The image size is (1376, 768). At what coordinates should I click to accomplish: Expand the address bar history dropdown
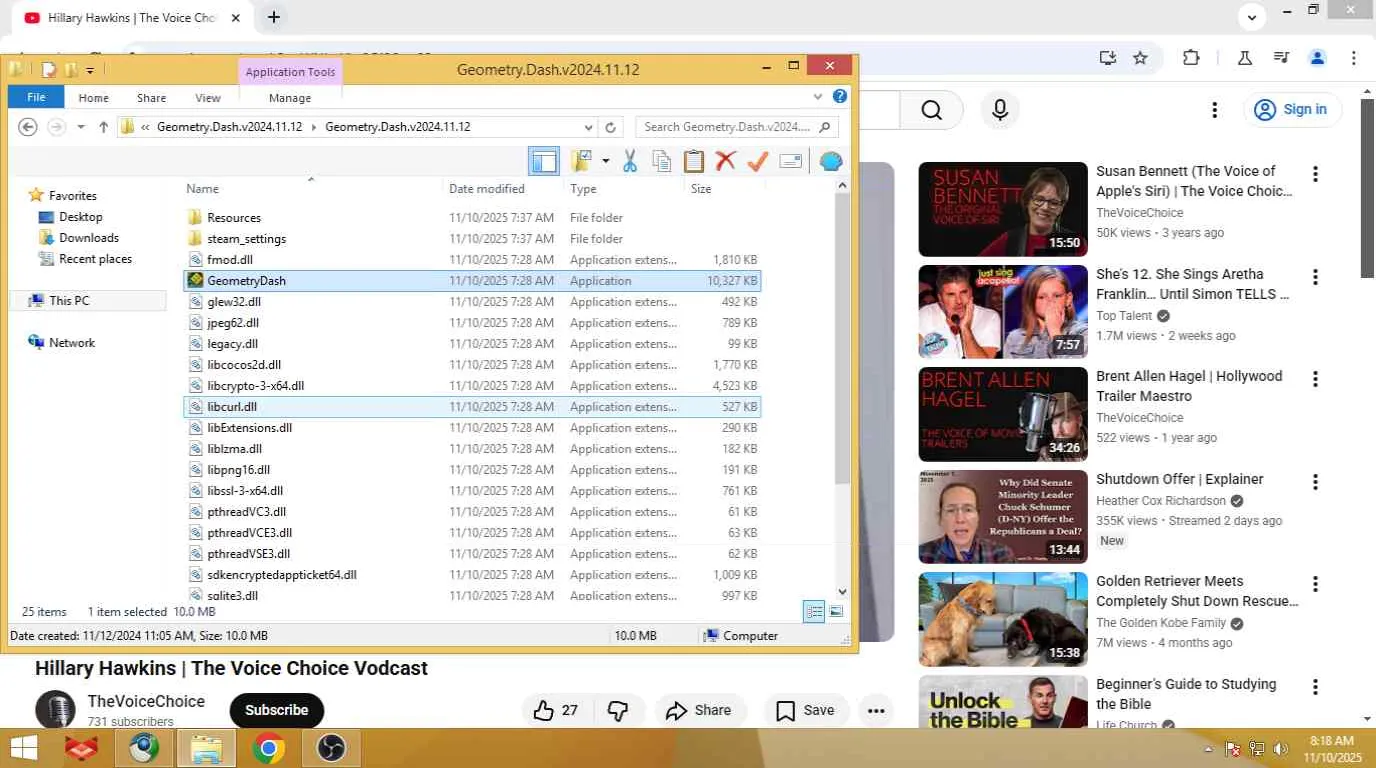pyautogui.click(x=589, y=127)
